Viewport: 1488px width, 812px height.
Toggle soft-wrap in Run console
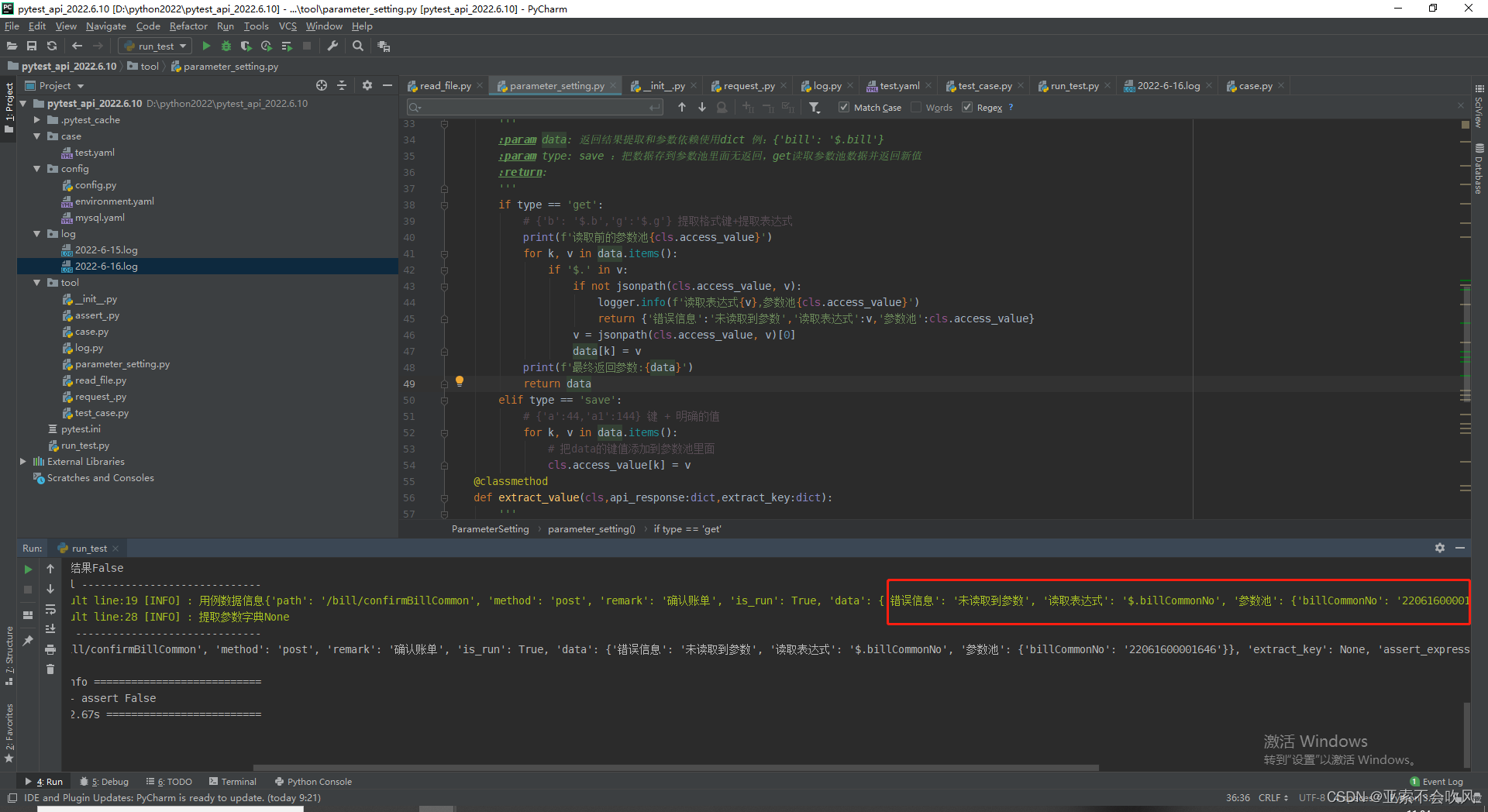(50, 609)
